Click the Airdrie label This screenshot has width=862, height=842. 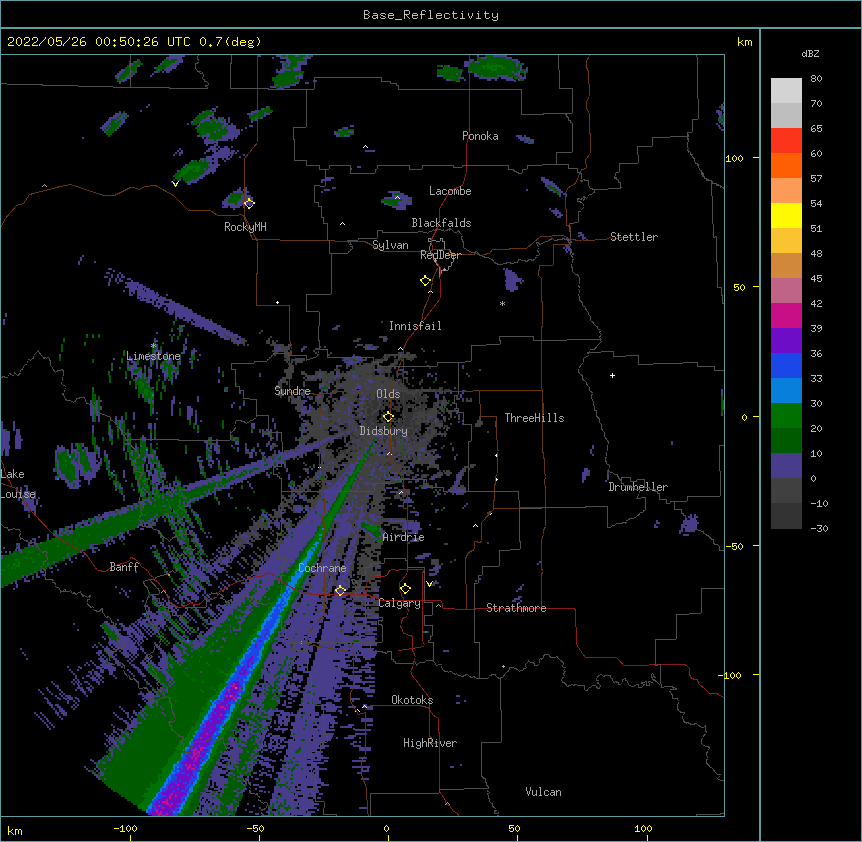point(404,537)
